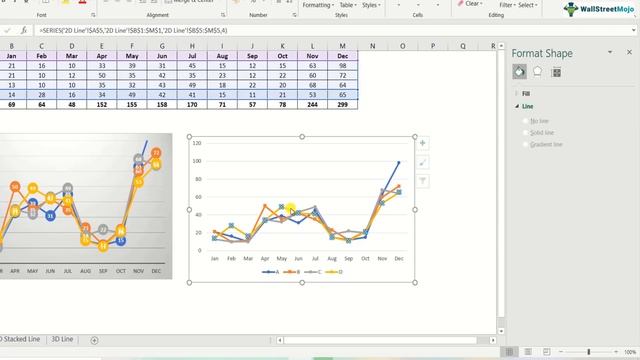This screenshot has height=360, width=640.
Task: Switch to Page Layout view
Action: 528,351
